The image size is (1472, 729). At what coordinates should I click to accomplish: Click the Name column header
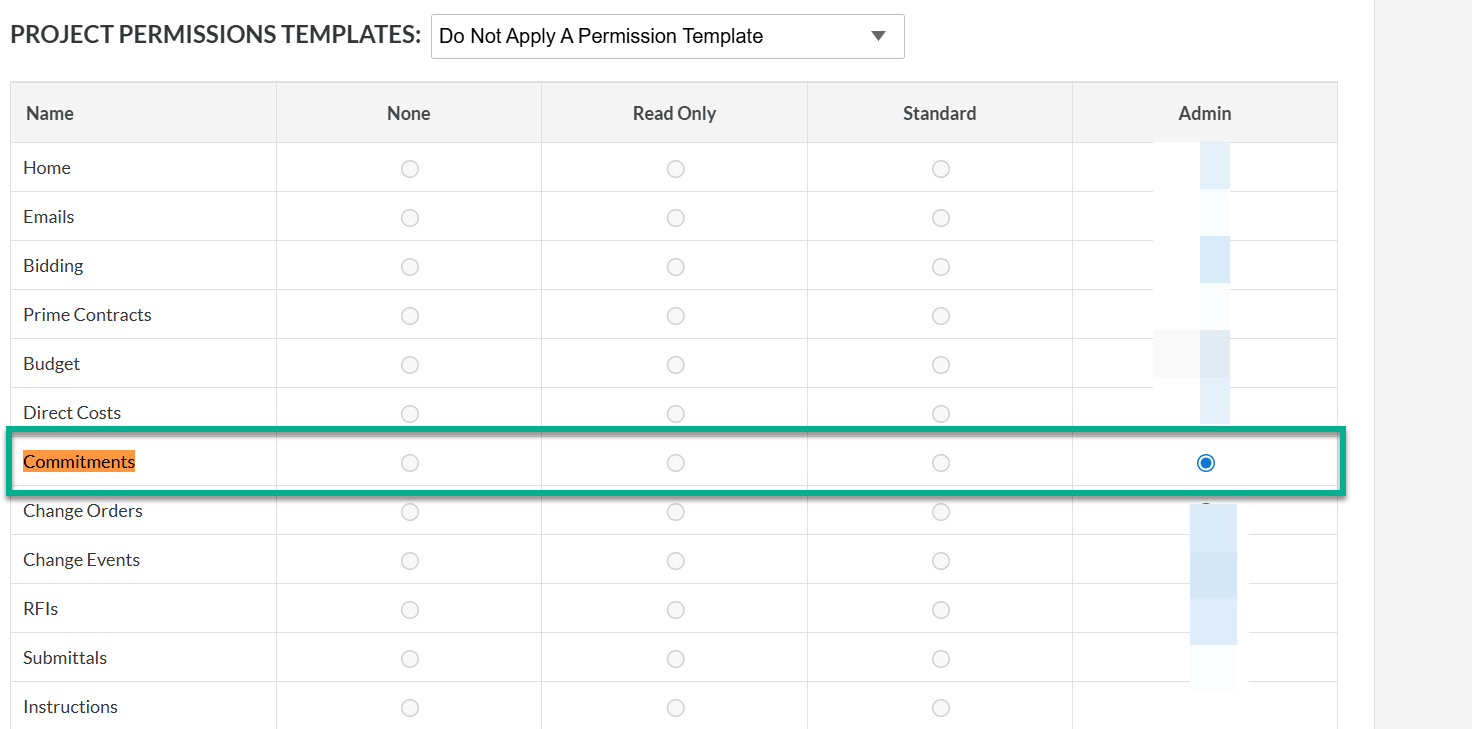pos(50,113)
